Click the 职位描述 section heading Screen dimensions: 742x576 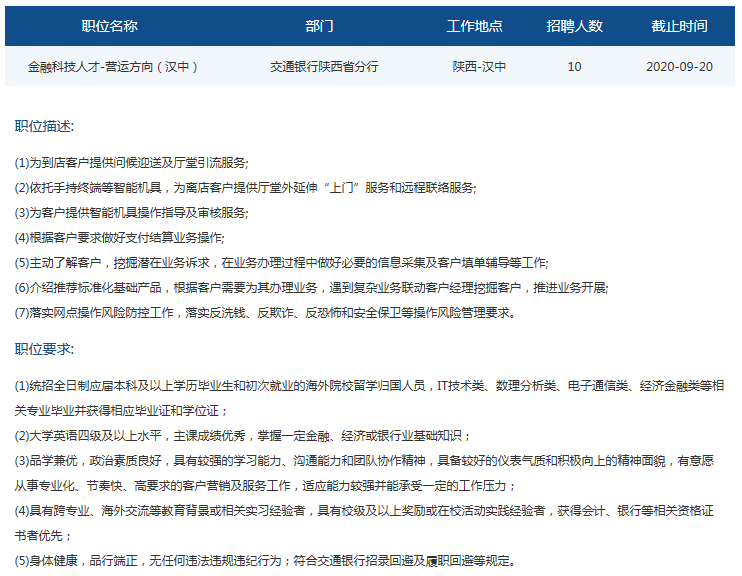pyautogui.click(x=44, y=126)
